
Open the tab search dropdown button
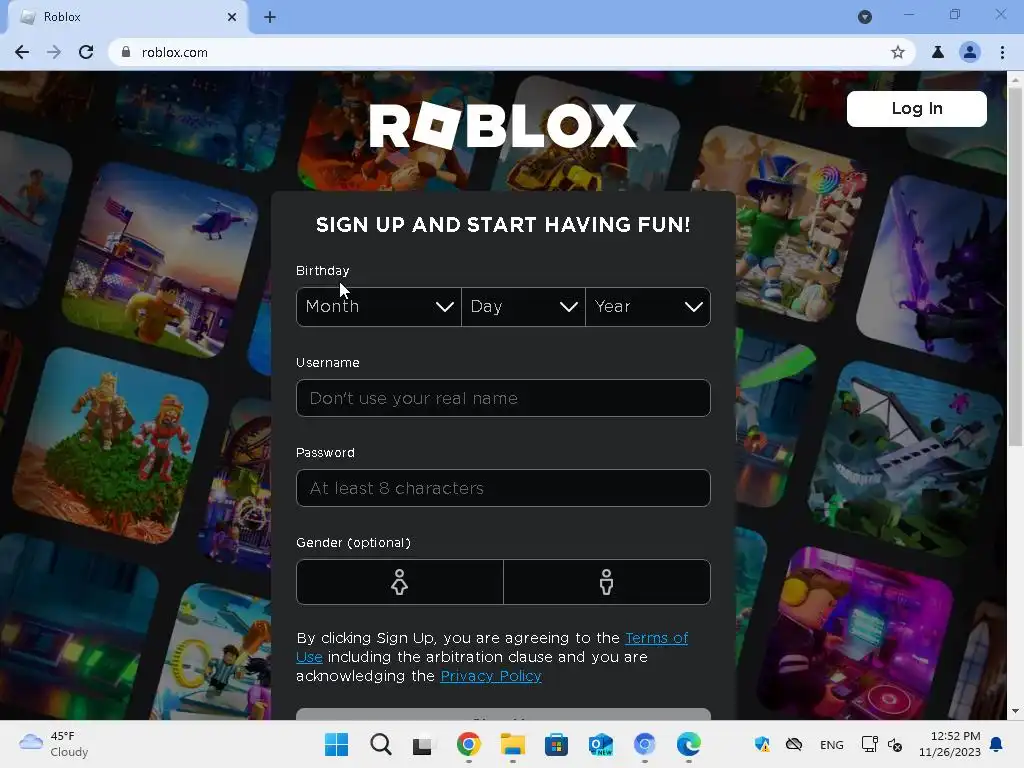[865, 17]
